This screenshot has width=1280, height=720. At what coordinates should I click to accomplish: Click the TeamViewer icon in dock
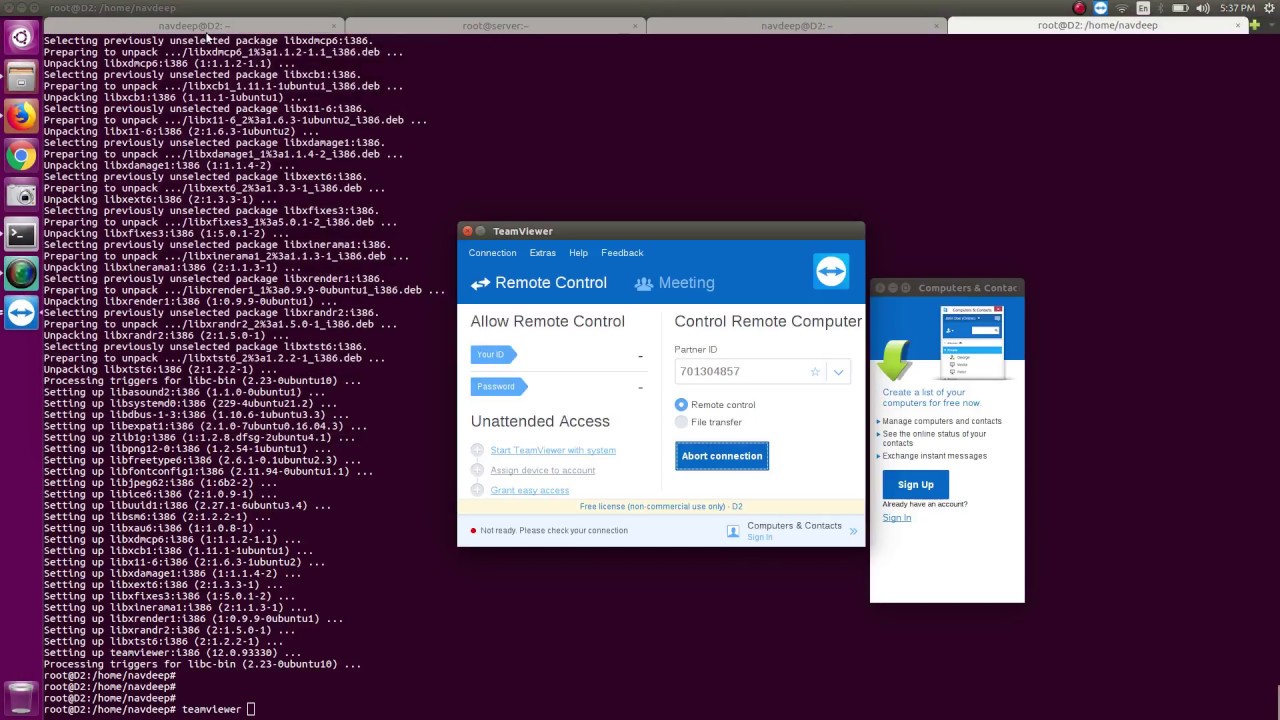(x=21, y=313)
